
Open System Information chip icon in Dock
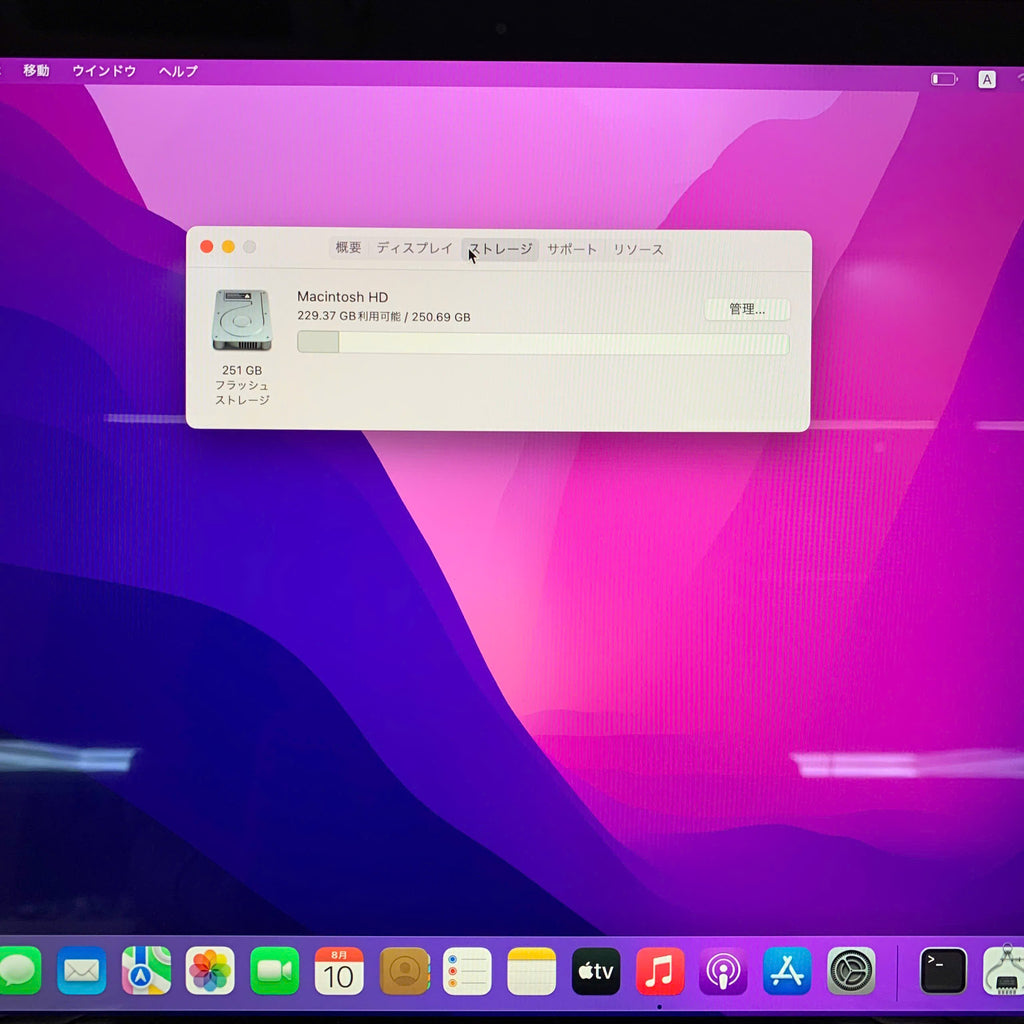1004,971
